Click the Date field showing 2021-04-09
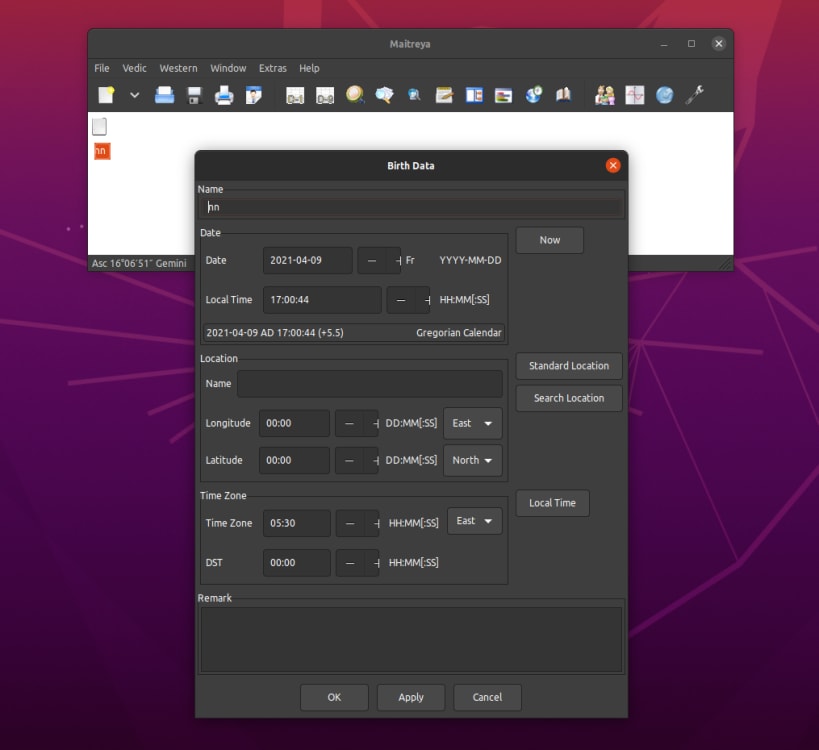This screenshot has height=750, width=819. (x=308, y=260)
